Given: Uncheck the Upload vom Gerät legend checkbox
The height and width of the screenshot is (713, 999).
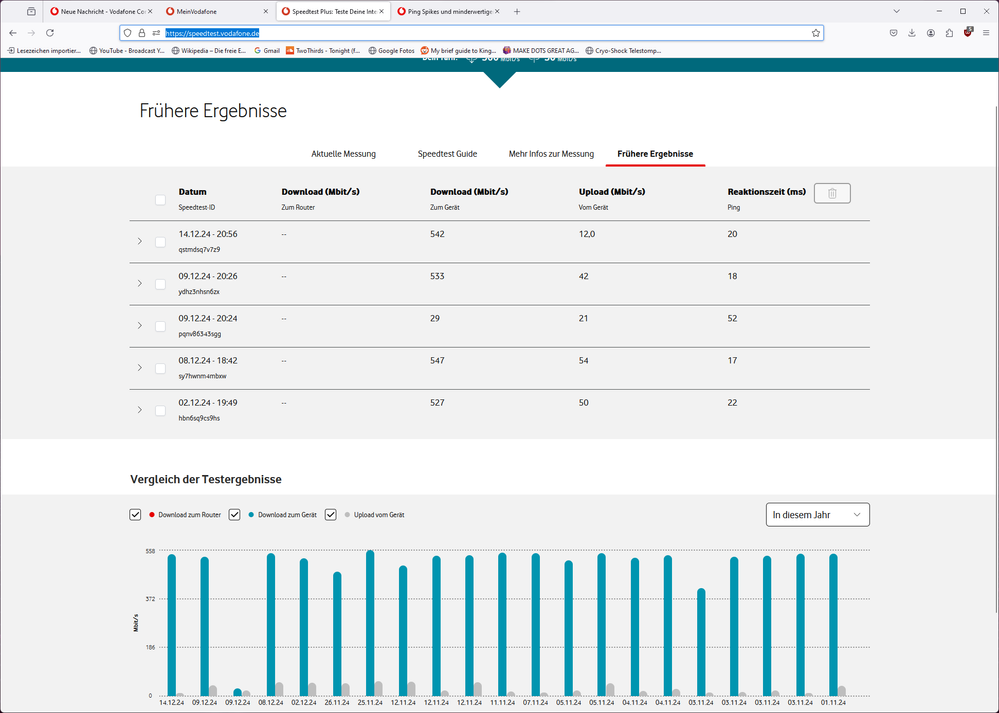Looking at the screenshot, I should [331, 514].
